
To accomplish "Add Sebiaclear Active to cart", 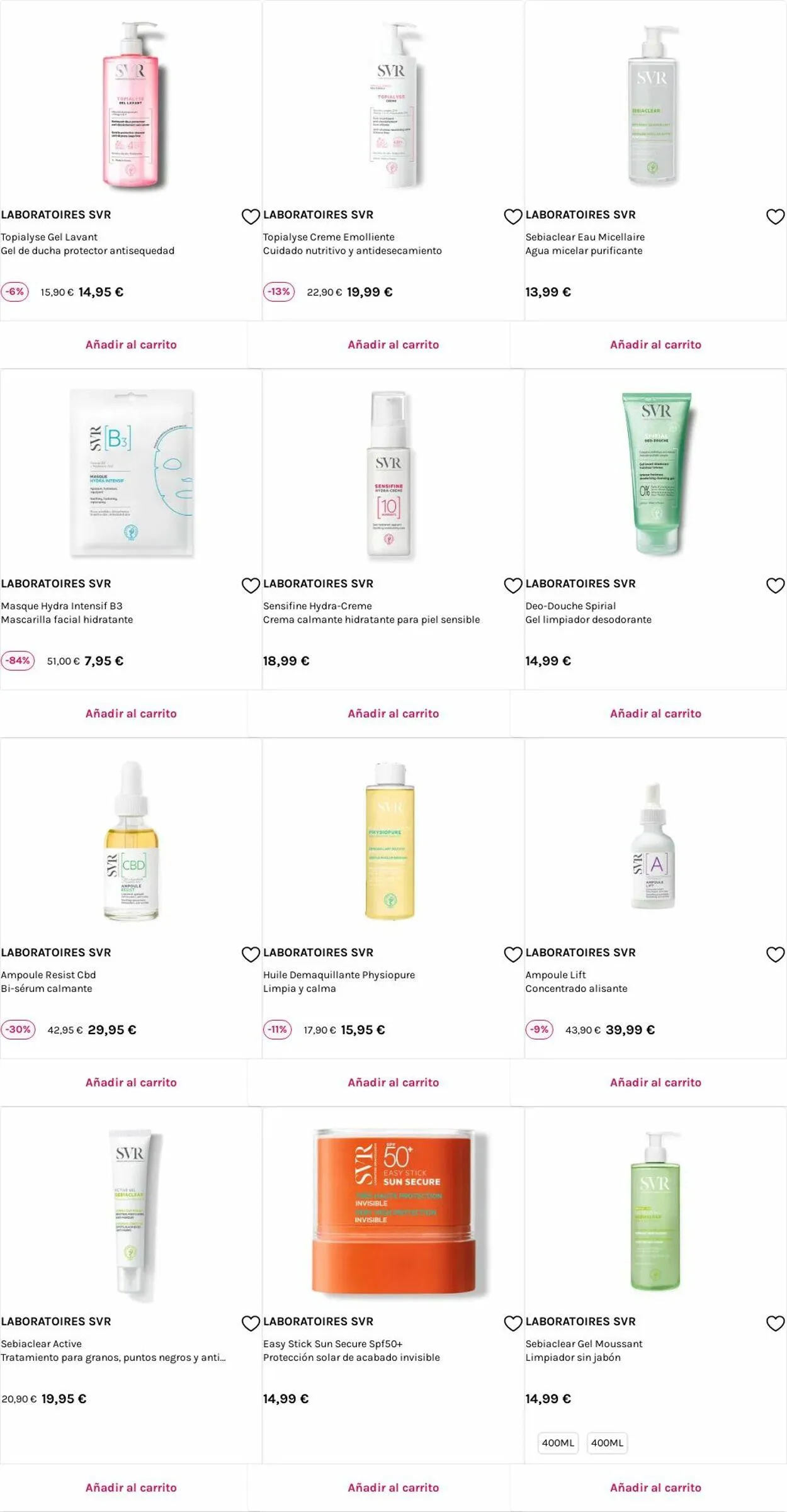I will (131, 1487).
